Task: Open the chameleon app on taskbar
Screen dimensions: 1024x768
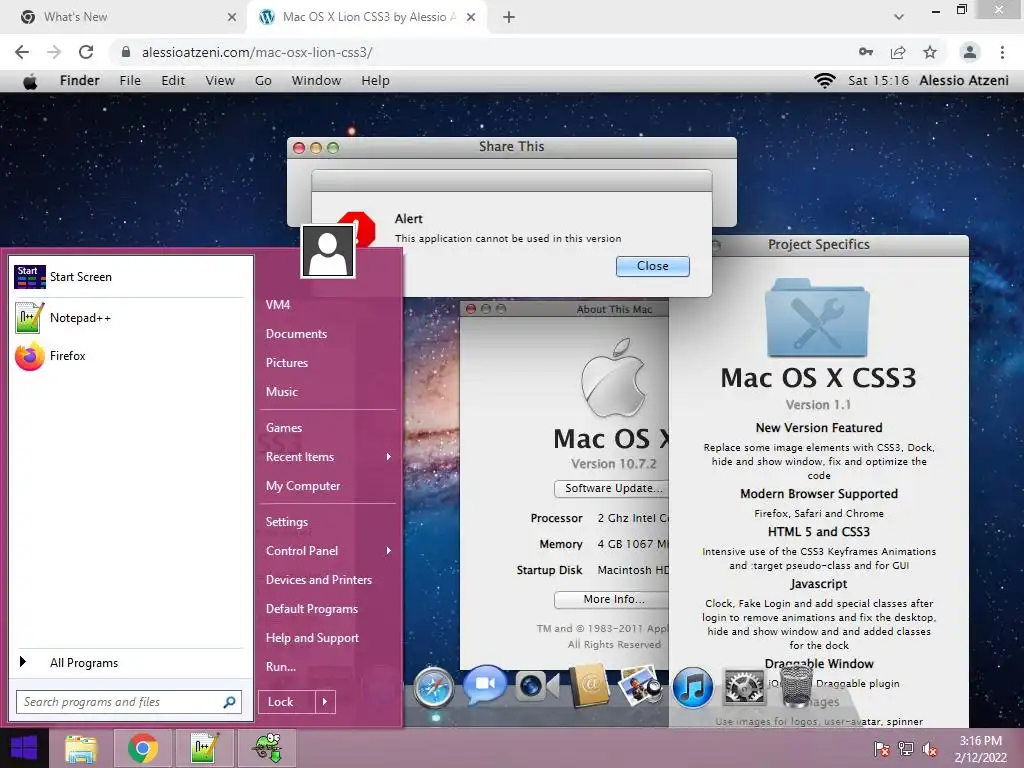Action: click(x=268, y=748)
